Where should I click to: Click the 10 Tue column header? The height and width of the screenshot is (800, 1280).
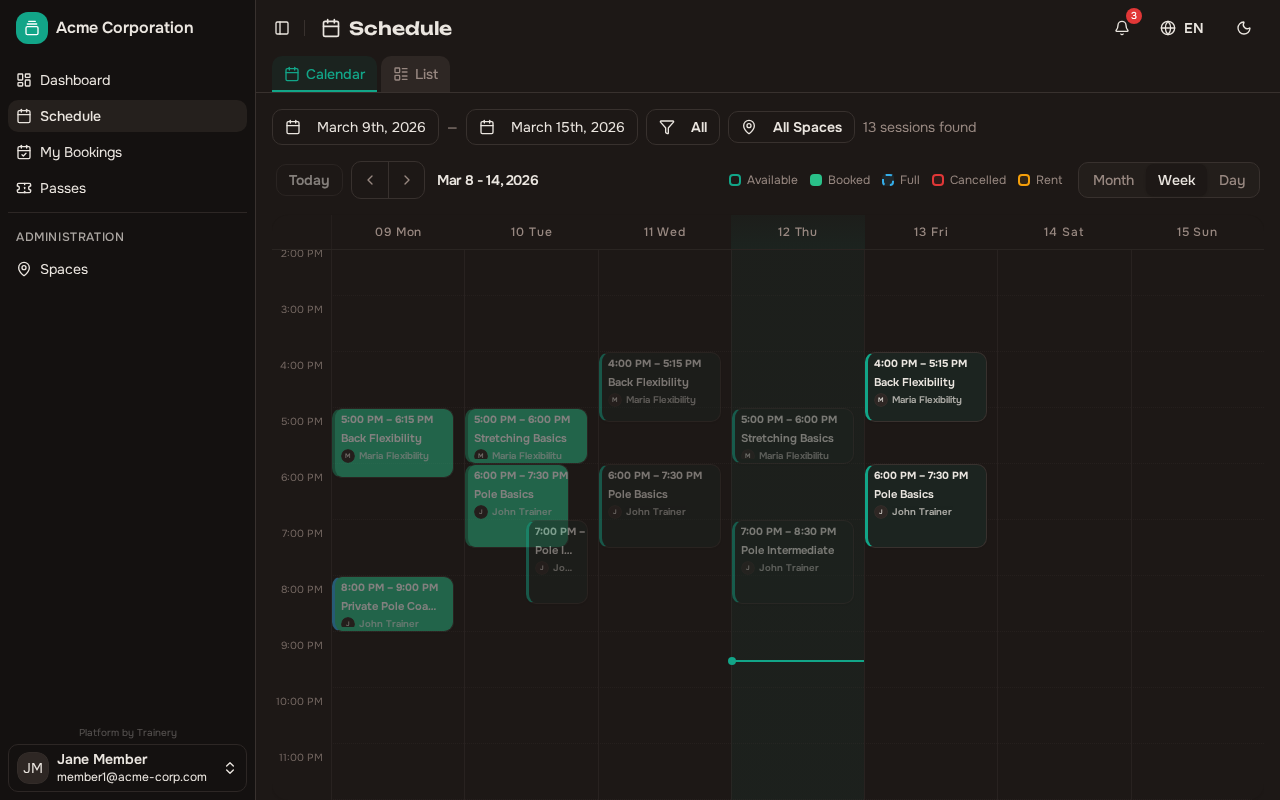point(531,232)
